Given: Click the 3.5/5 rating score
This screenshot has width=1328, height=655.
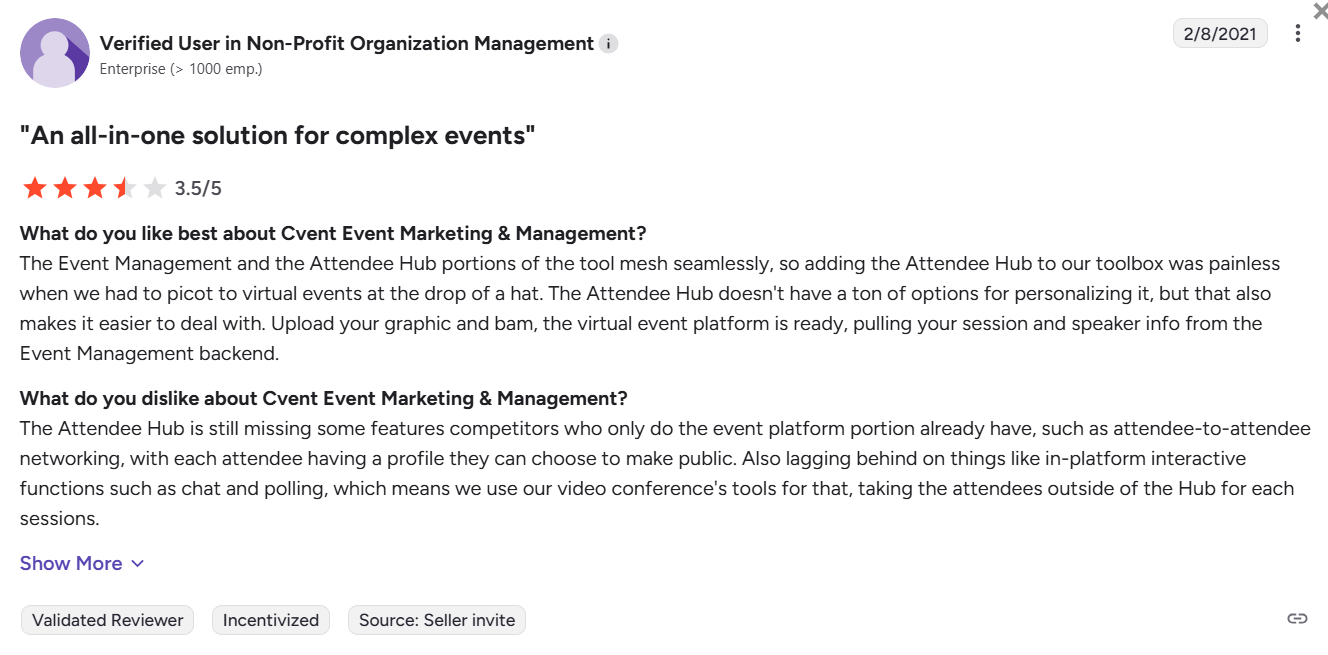Looking at the screenshot, I should (x=198, y=188).
